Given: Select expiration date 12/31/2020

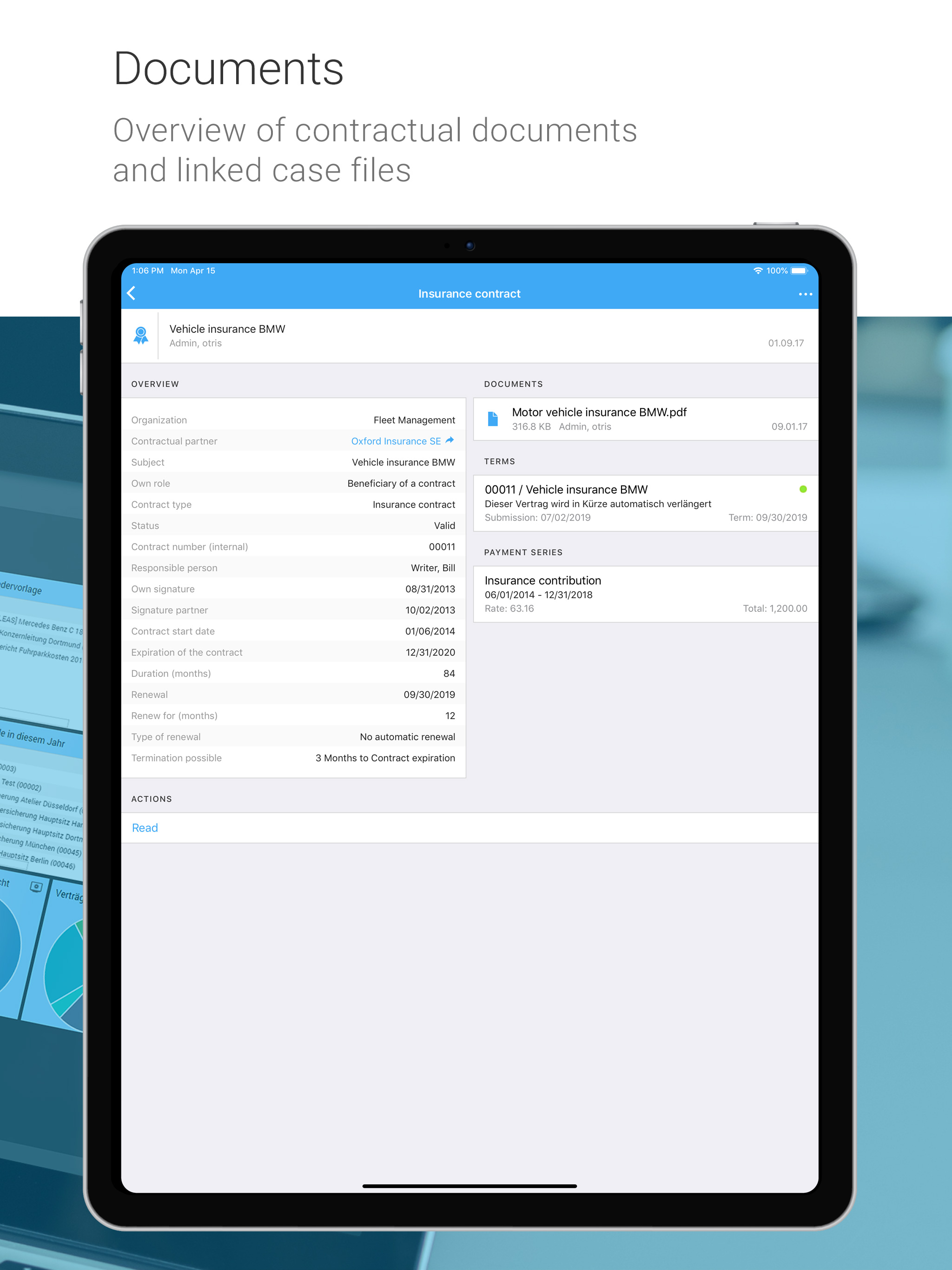Looking at the screenshot, I should tap(430, 653).
